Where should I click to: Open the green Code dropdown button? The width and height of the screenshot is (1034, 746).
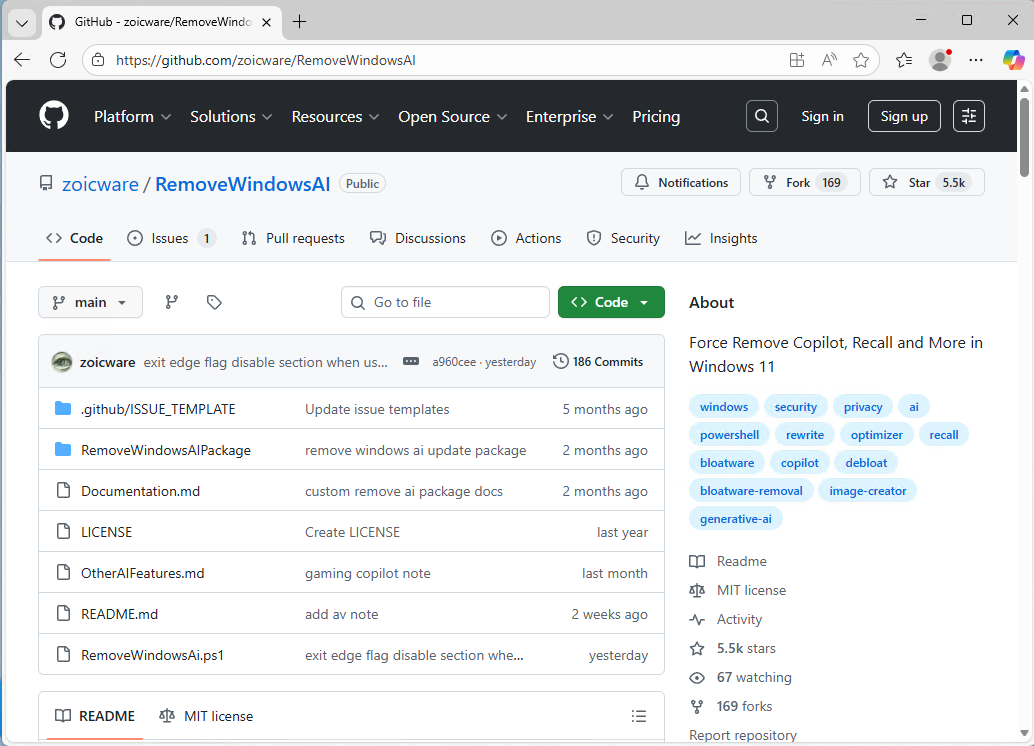(611, 302)
